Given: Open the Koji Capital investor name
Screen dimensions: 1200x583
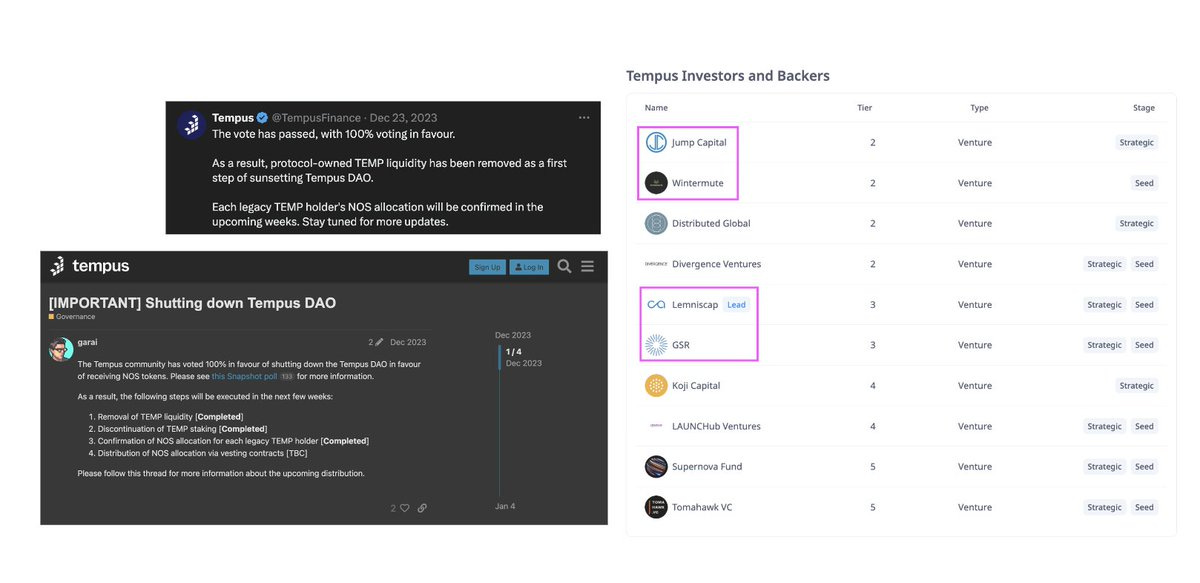Looking at the screenshot, I should tap(696, 385).
